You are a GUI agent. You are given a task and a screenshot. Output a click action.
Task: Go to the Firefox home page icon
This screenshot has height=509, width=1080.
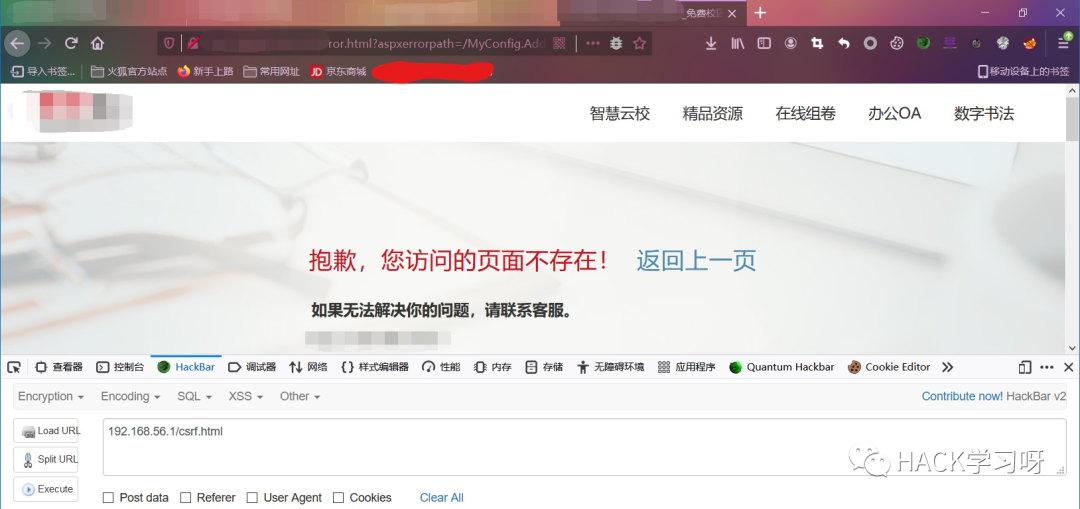[x=97, y=43]
